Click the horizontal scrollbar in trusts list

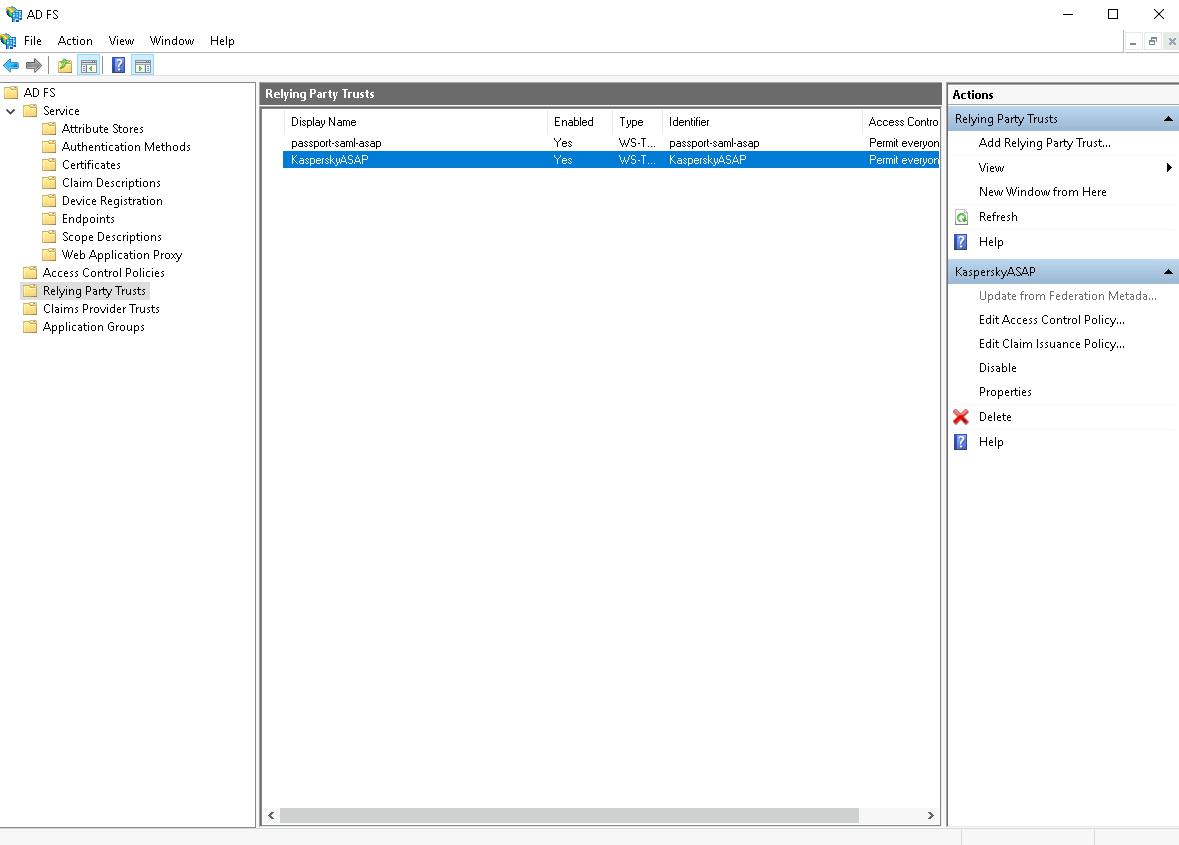(x=569, y=815)
